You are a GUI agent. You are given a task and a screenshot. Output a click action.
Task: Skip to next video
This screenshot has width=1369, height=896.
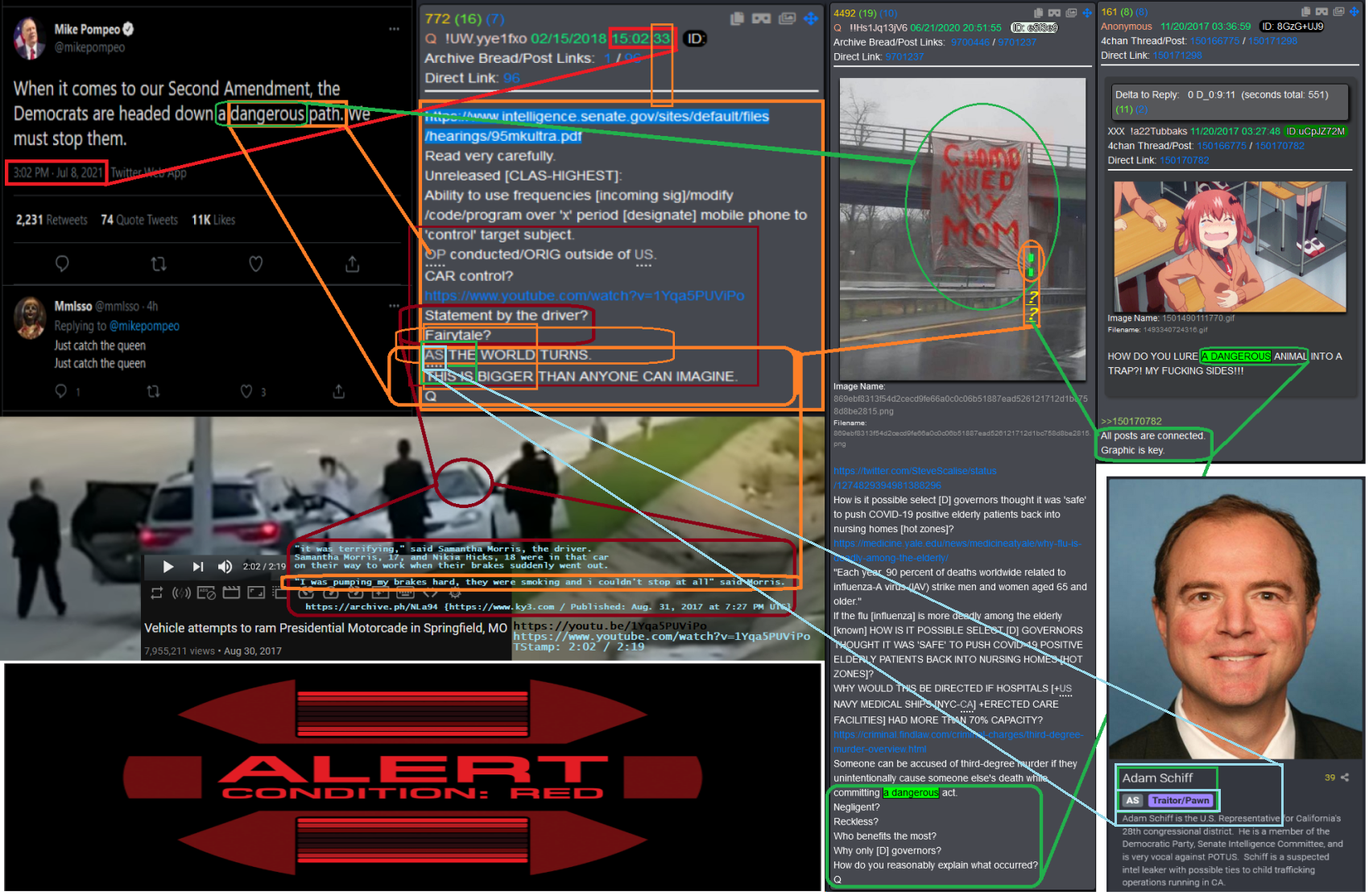pos(197,567)
